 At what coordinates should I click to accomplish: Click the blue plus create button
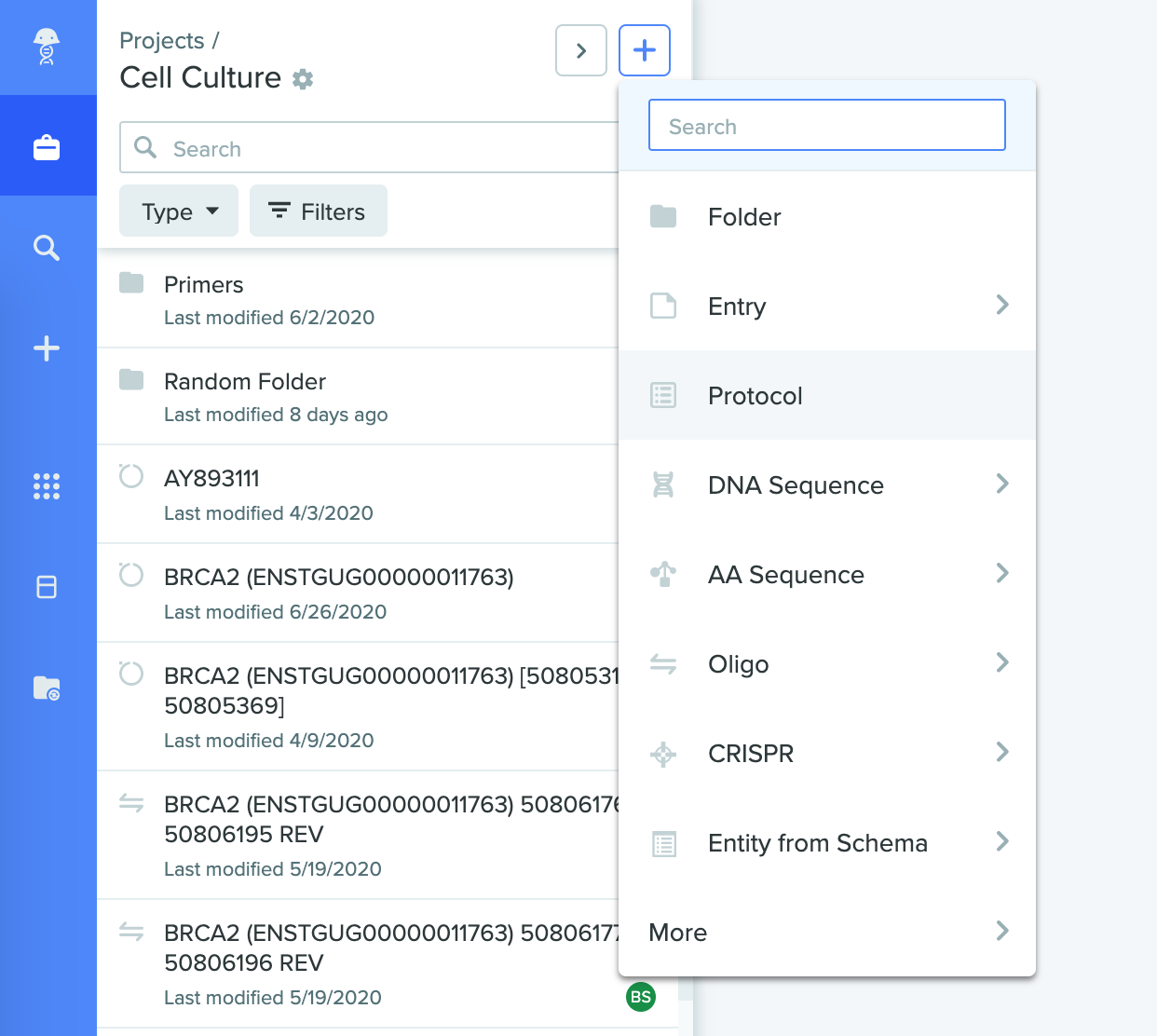point(645,50)
